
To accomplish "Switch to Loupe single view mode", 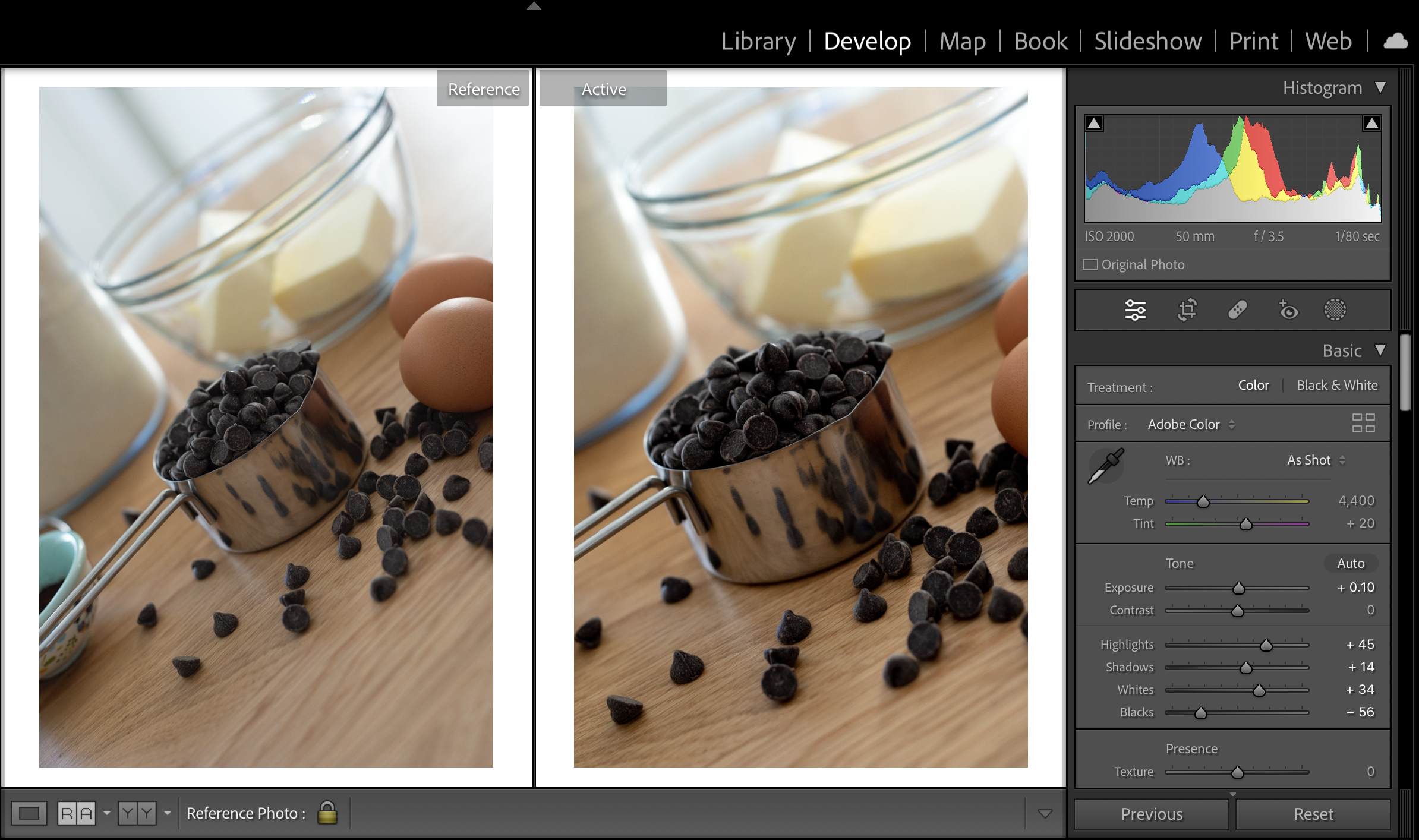I will [x=29, y=813].
